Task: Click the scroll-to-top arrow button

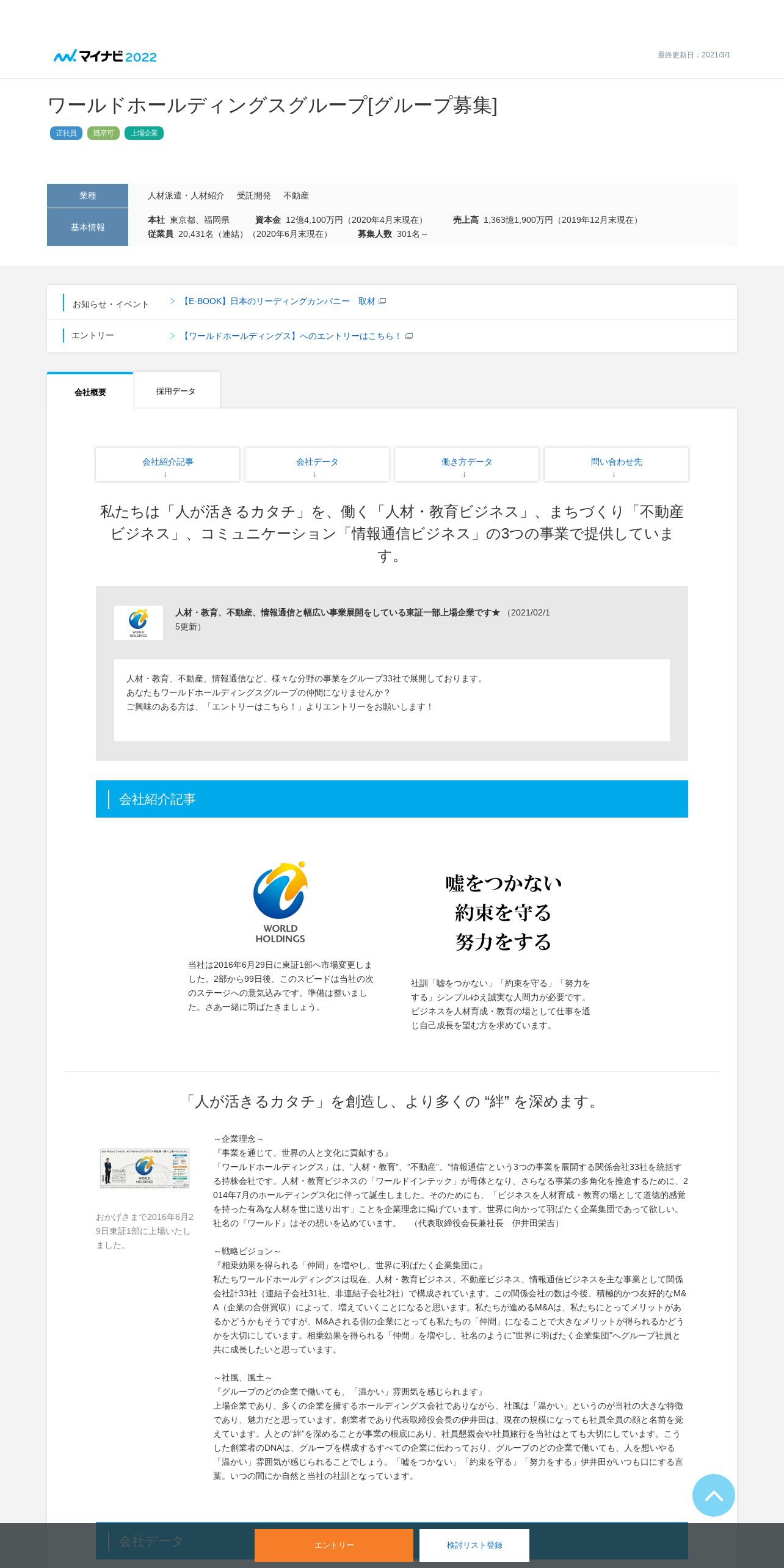Action: [x=713, y=1495]
